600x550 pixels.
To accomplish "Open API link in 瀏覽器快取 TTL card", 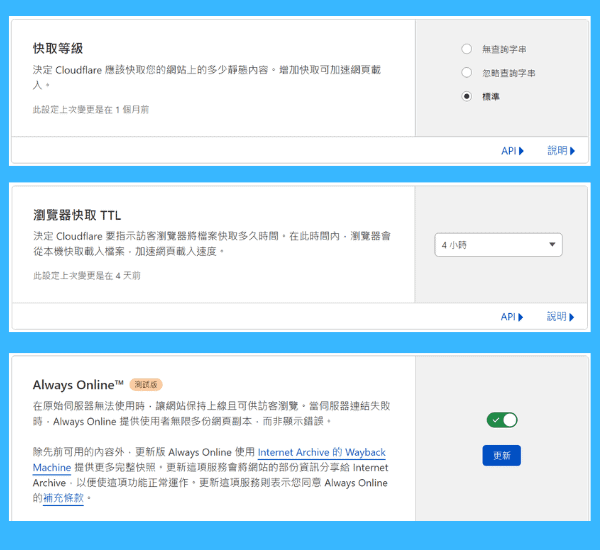I will pos(512,317).
